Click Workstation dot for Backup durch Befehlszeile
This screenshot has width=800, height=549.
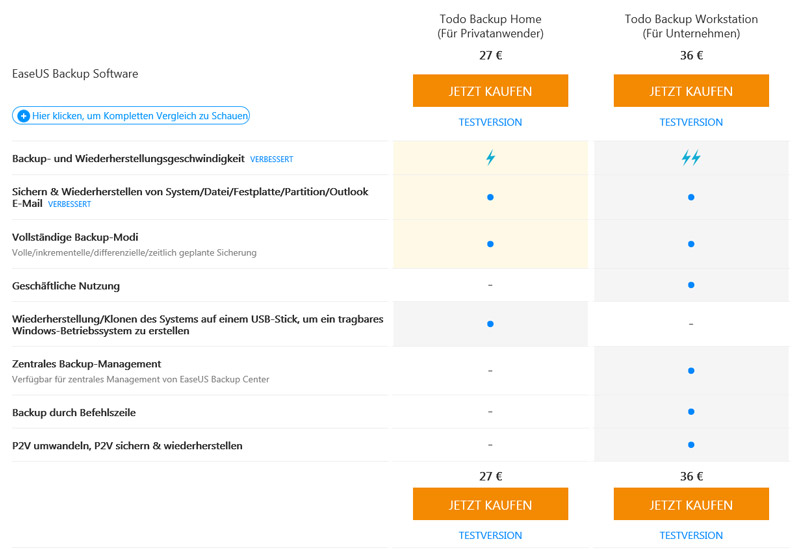pyautogui.click(x=691, y=411)
